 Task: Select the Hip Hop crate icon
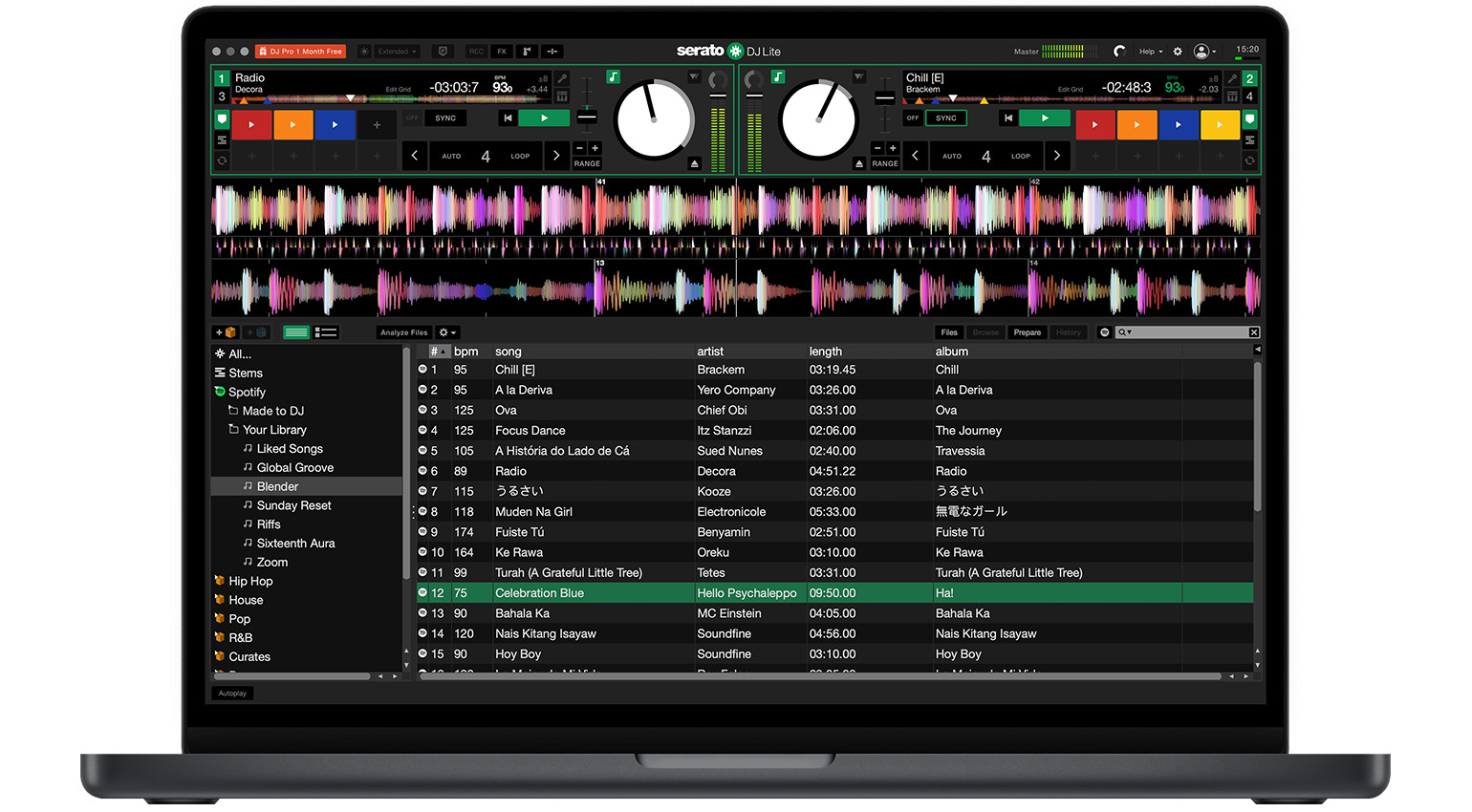221,581
